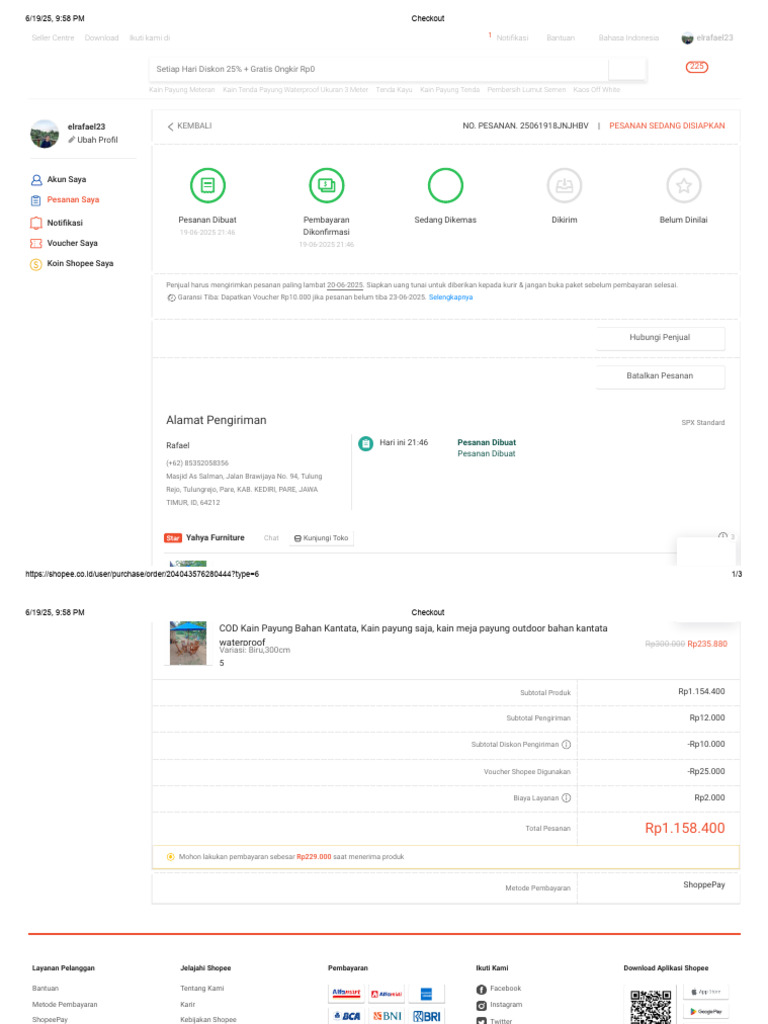768x1024 pixels.
Task: Click Ikuti kami di in the top bar
Action: [150, 38]
